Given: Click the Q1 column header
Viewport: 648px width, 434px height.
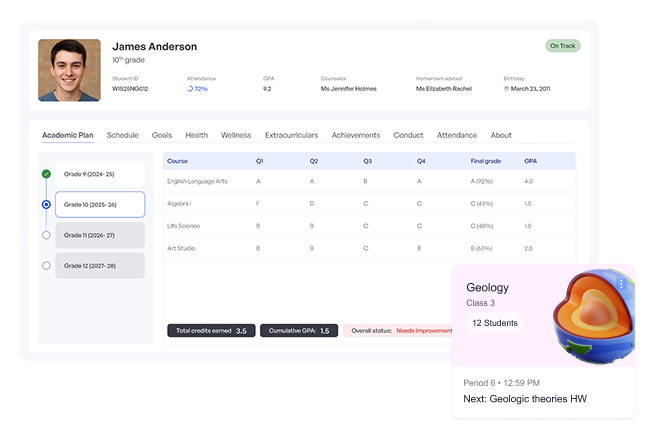Looking at the screenshot, I should (x=260, y=161).
